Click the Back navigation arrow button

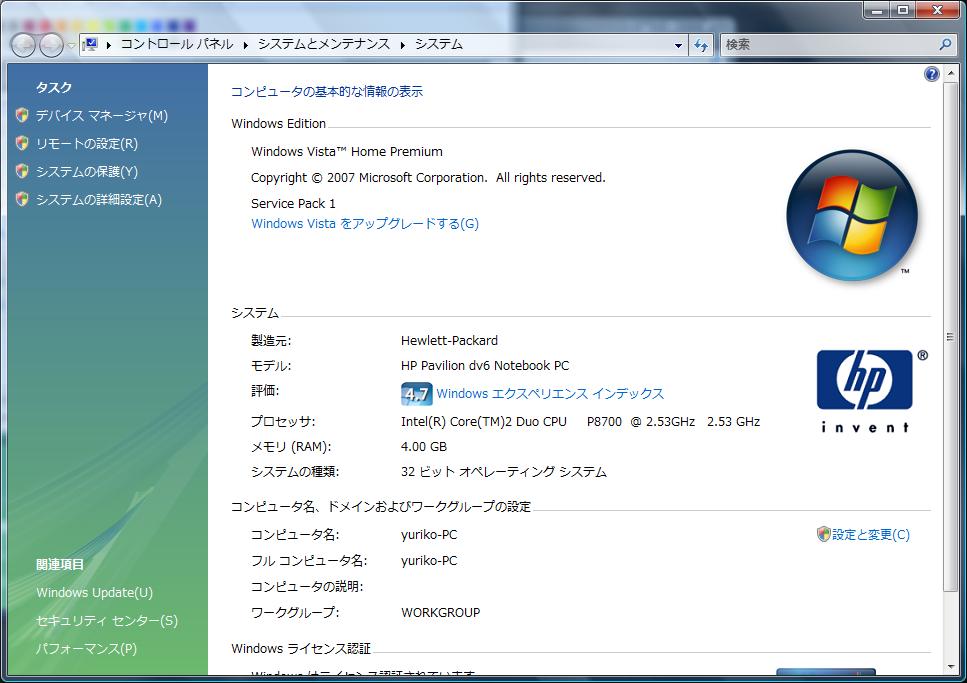pyautogui.click(x=23, y=45)
